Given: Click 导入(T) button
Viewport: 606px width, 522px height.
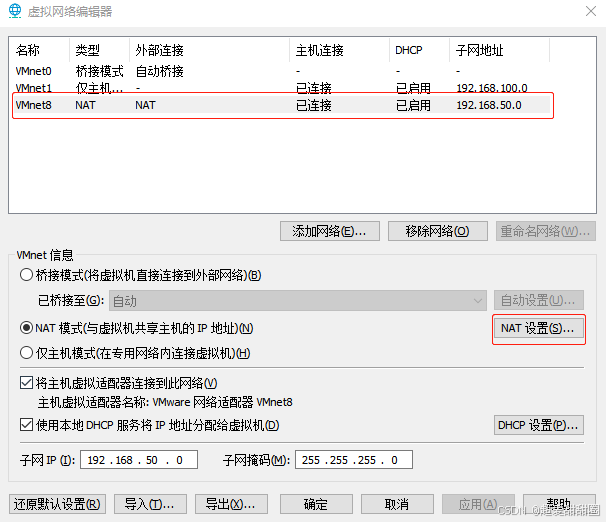Looking at the screenshot, I should tap(150, 504).
